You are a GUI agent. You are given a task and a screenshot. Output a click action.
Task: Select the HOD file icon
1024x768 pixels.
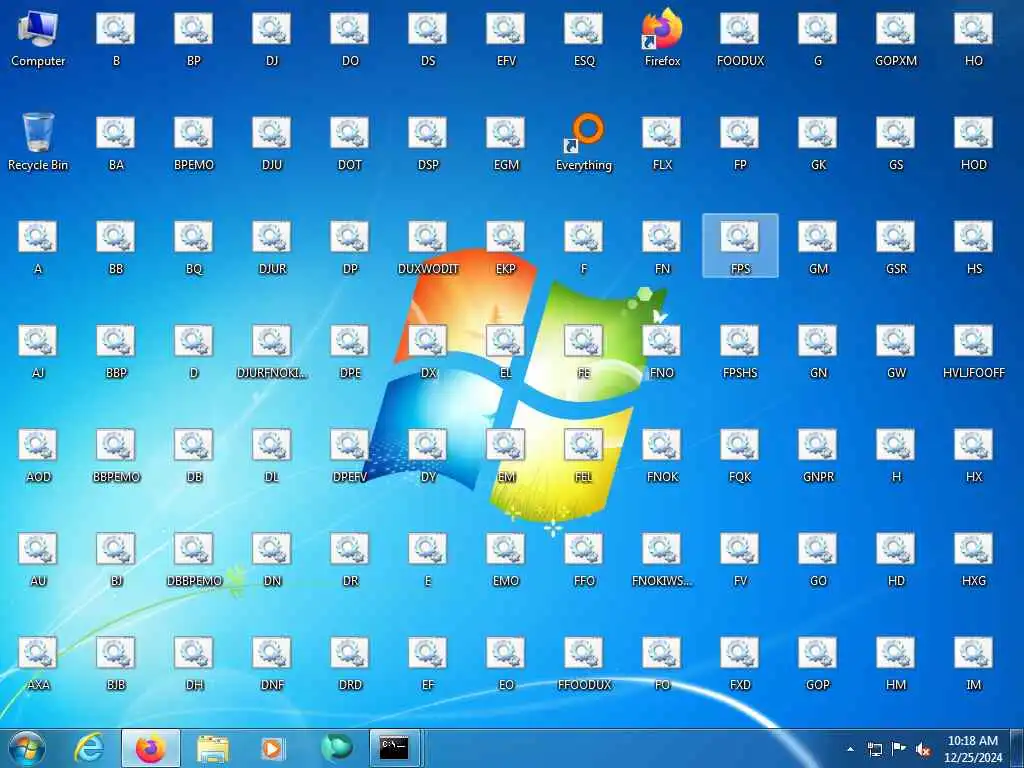(974, 143)
